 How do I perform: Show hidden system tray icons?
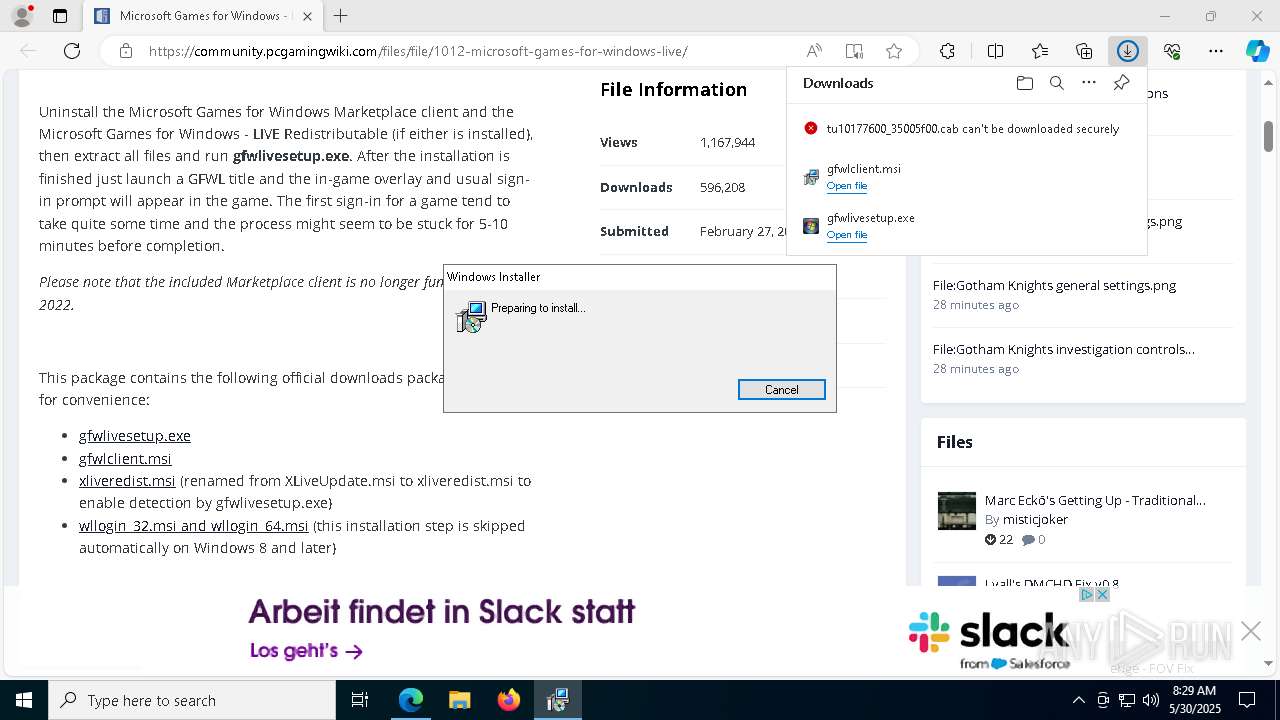tap(1078, 700)
